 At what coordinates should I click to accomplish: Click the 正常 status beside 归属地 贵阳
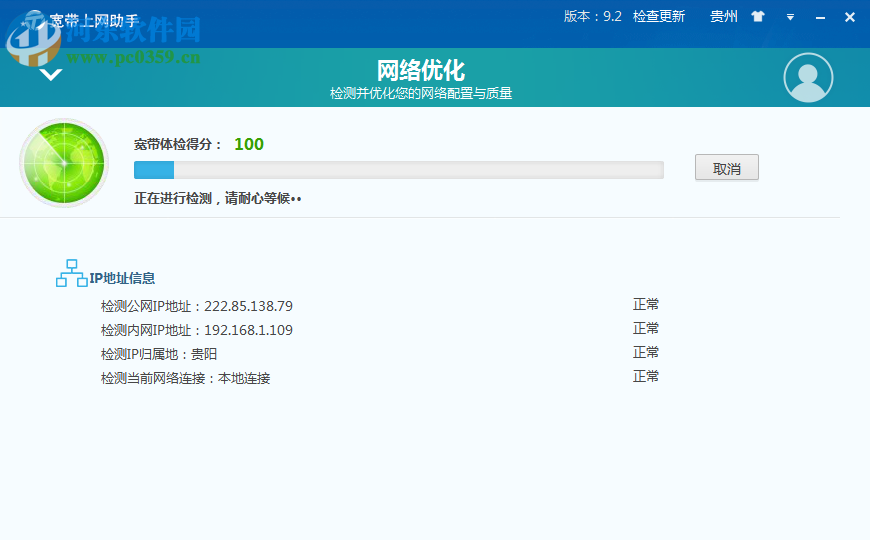tap(646, 352)
